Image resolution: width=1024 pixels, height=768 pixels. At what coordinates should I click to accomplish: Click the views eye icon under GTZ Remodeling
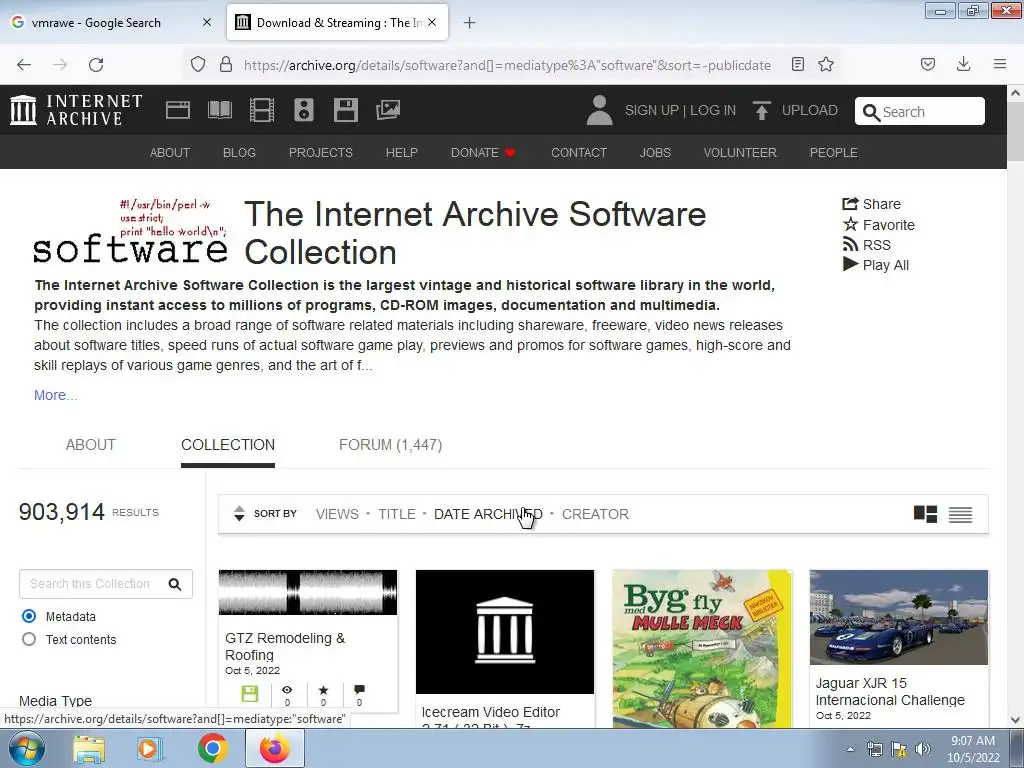coord(287,690)
